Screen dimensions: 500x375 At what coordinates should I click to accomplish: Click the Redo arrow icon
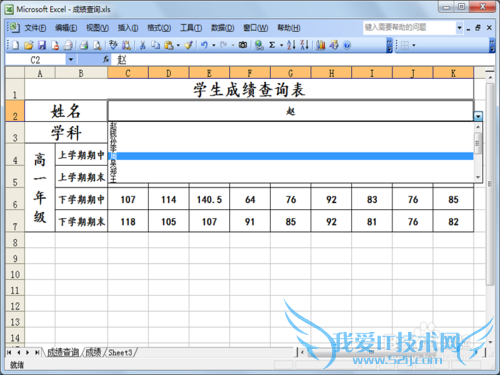[x=224, y=45]
